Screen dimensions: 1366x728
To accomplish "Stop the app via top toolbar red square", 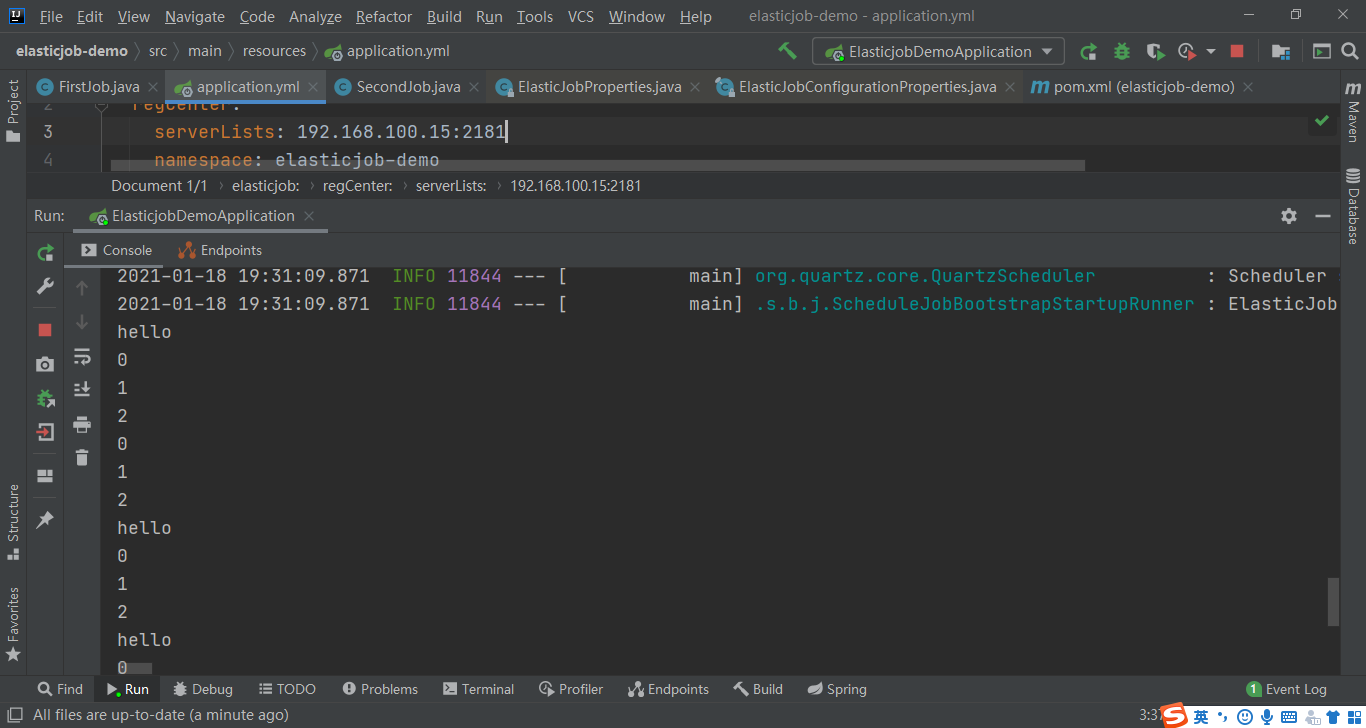I will point(1237,51).
